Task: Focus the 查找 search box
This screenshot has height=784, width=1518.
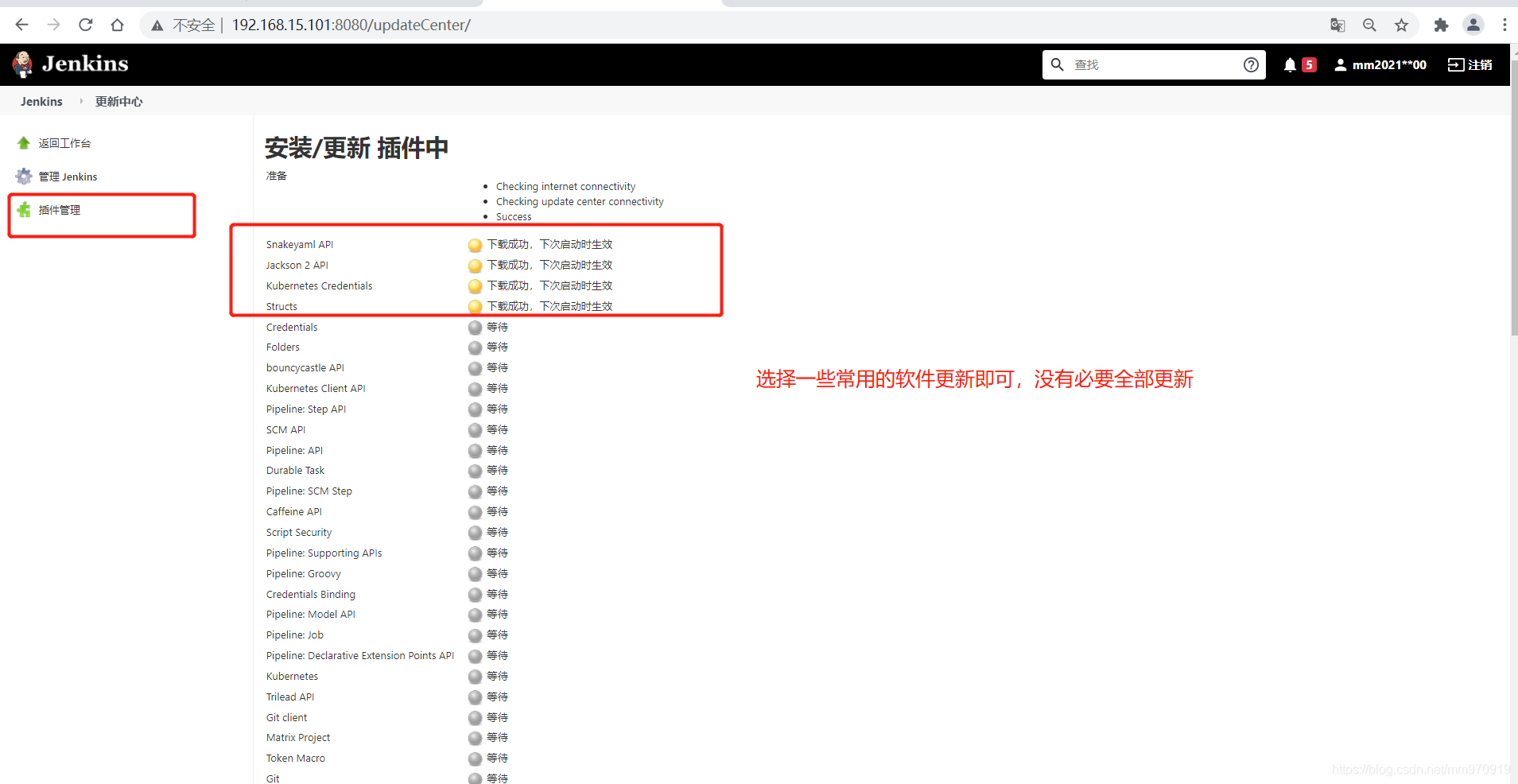Action: (1154, 64)
